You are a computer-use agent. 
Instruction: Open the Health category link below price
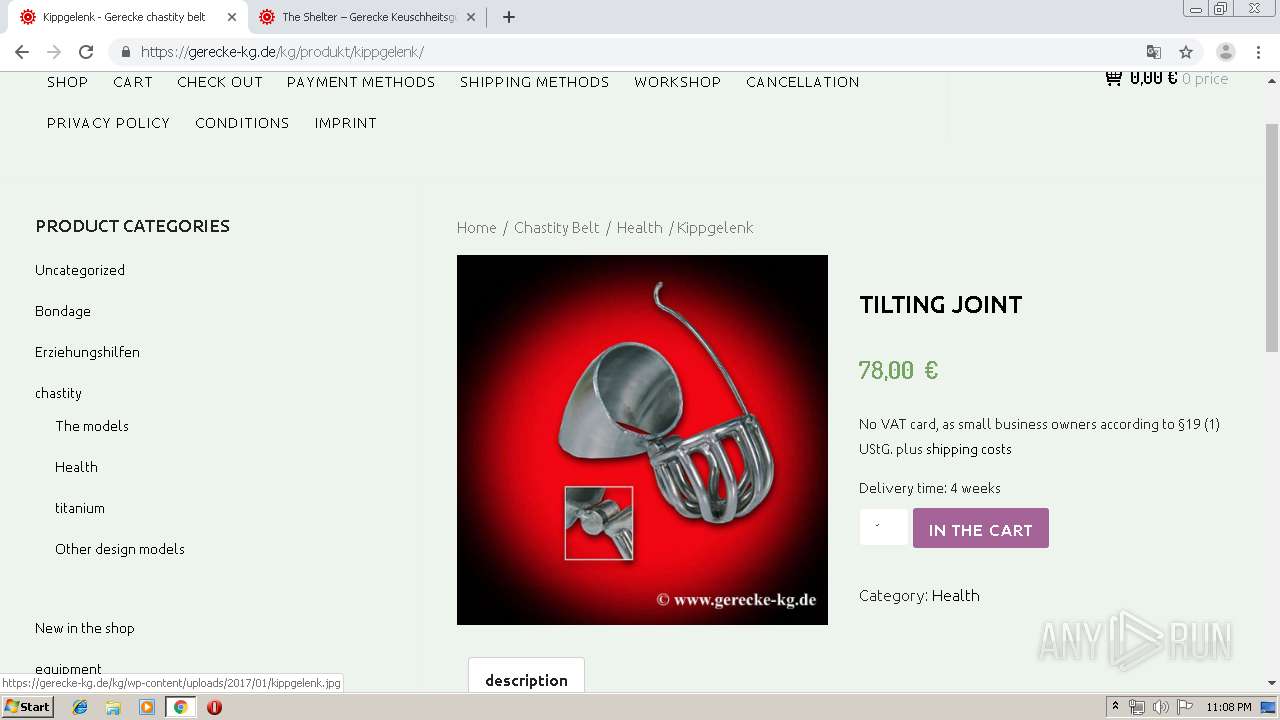coord(955,596)
